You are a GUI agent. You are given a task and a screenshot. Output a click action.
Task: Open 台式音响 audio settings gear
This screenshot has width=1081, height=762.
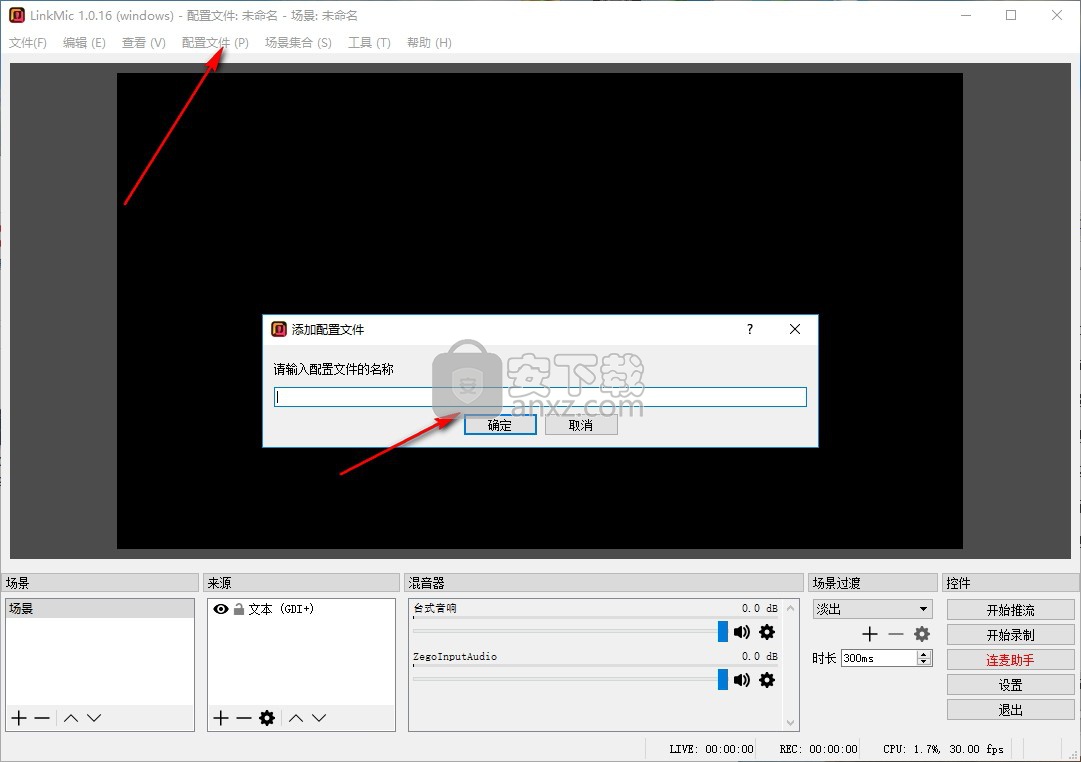coord(767,632)
